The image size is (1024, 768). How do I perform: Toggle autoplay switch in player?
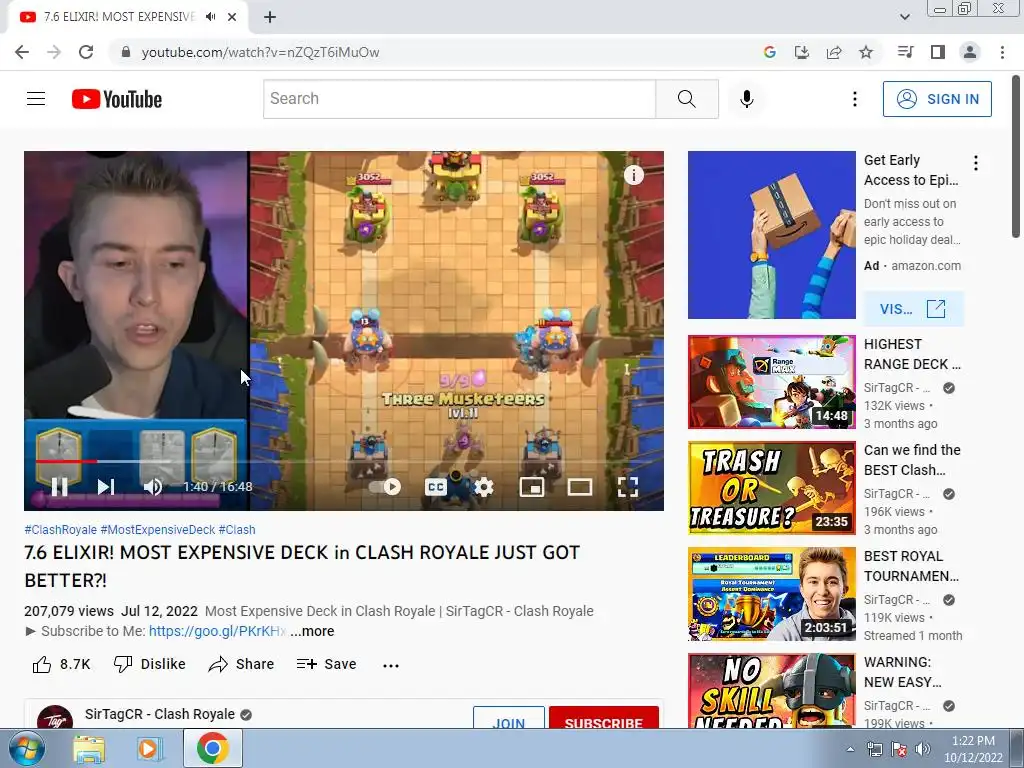(x=385, y=487)
